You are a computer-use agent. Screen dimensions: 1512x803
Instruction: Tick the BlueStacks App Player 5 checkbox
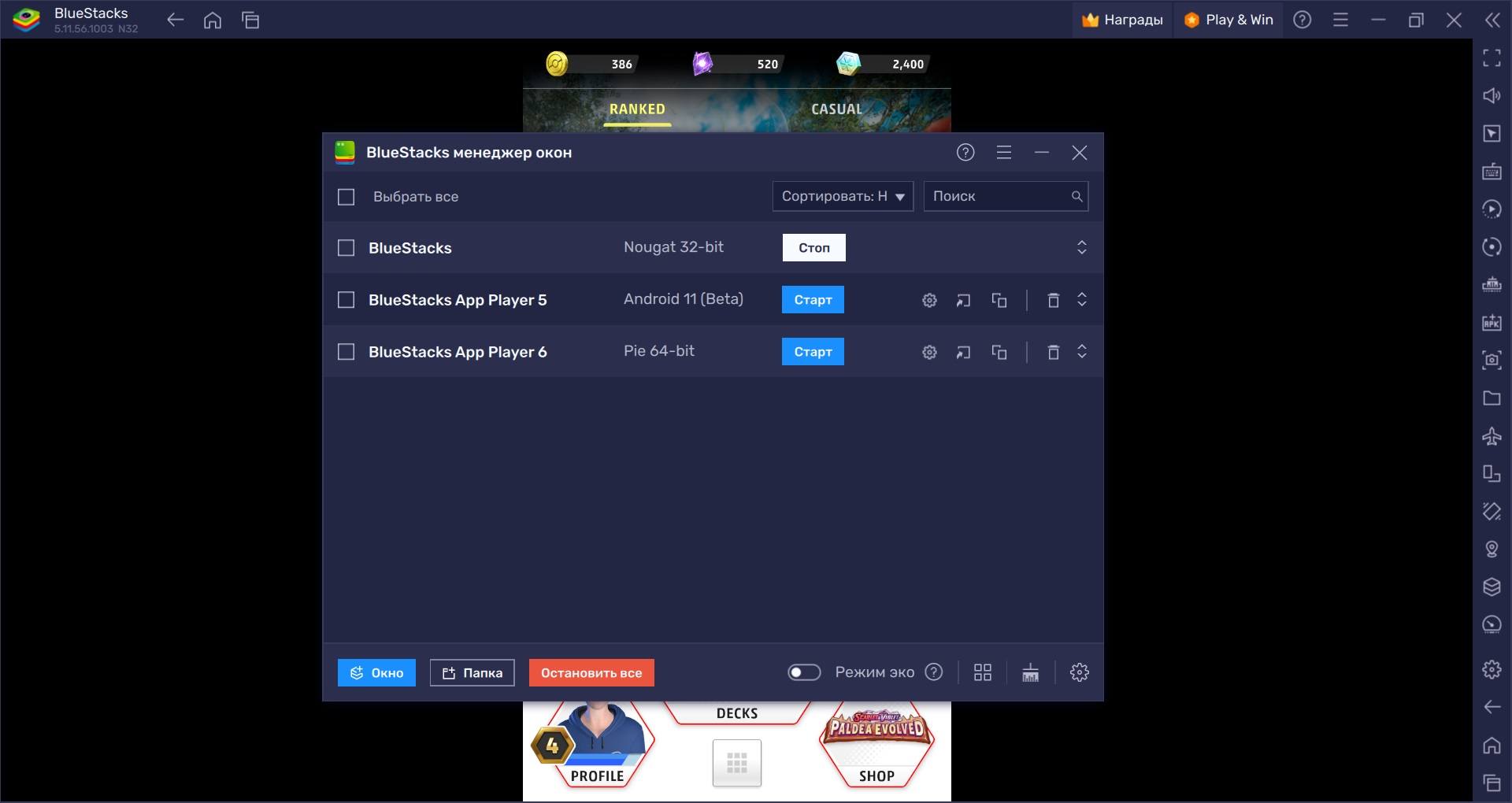(346, 300)
